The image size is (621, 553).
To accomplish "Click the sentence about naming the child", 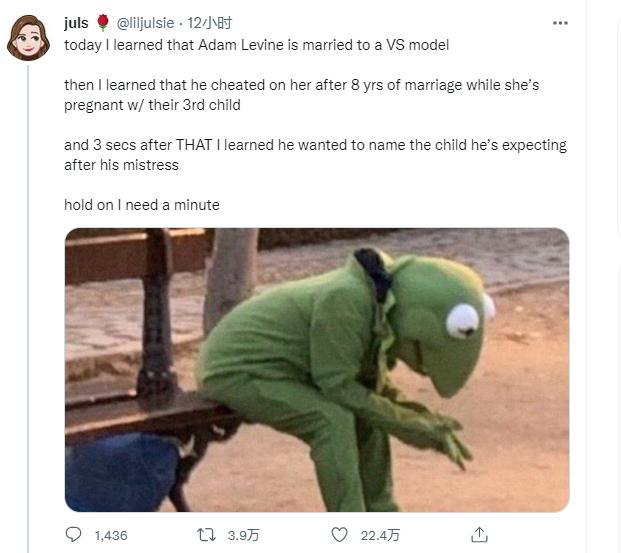I will 315,155.
